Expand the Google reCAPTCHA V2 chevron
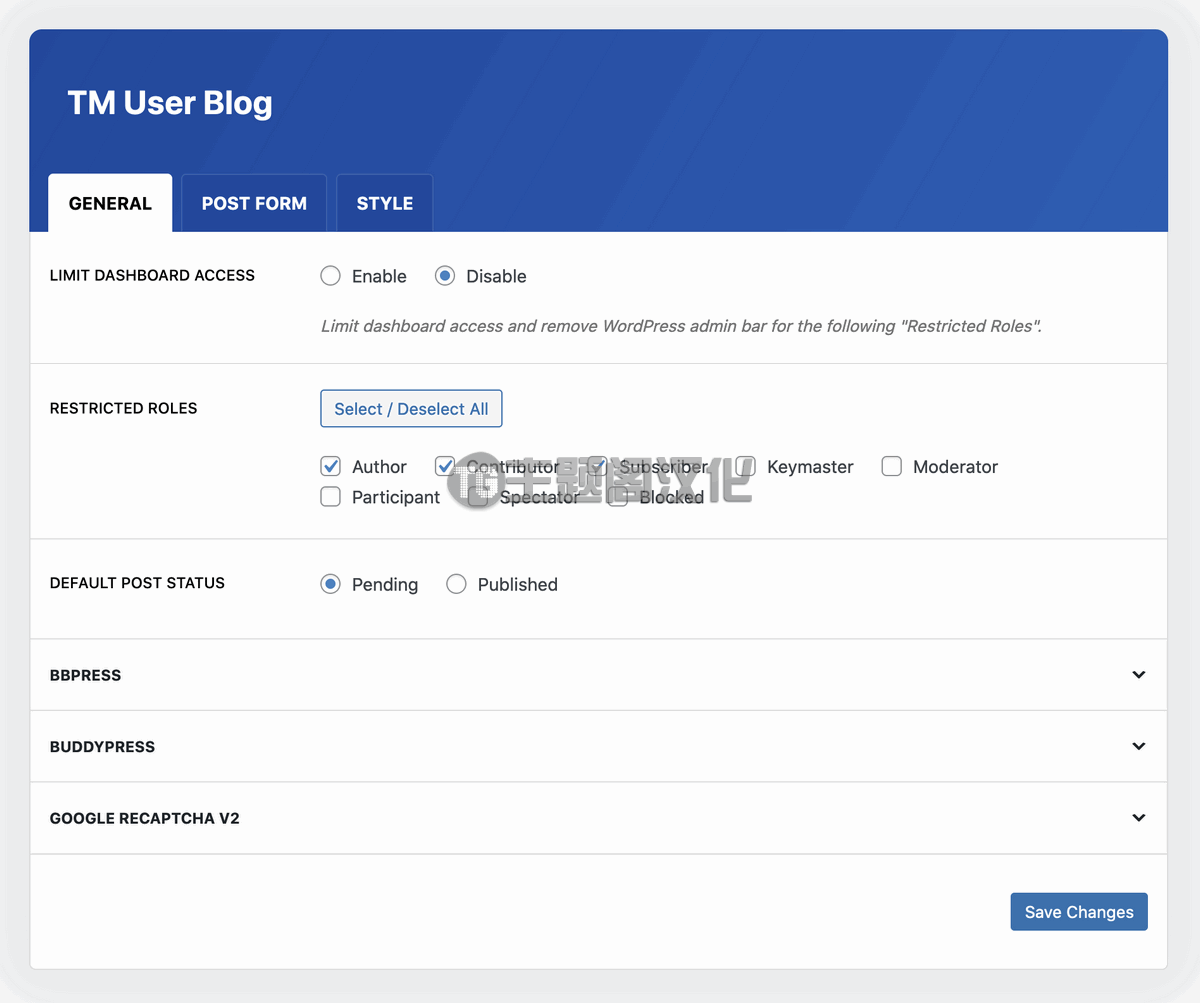This screenshot has height=1003, width=1200. 1138,818
